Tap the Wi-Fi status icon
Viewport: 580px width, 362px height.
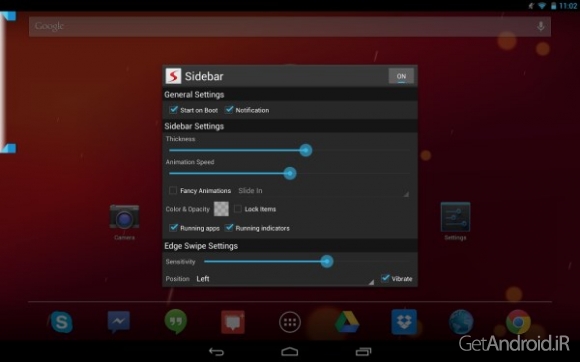point(542,6)
